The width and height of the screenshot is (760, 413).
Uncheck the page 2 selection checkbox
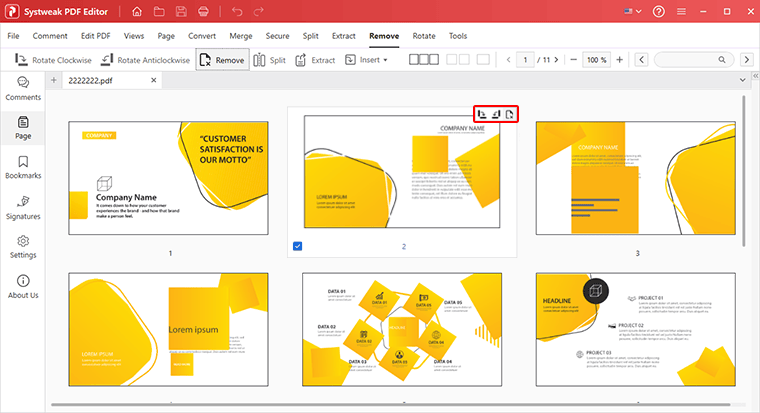tap(298, 245)
